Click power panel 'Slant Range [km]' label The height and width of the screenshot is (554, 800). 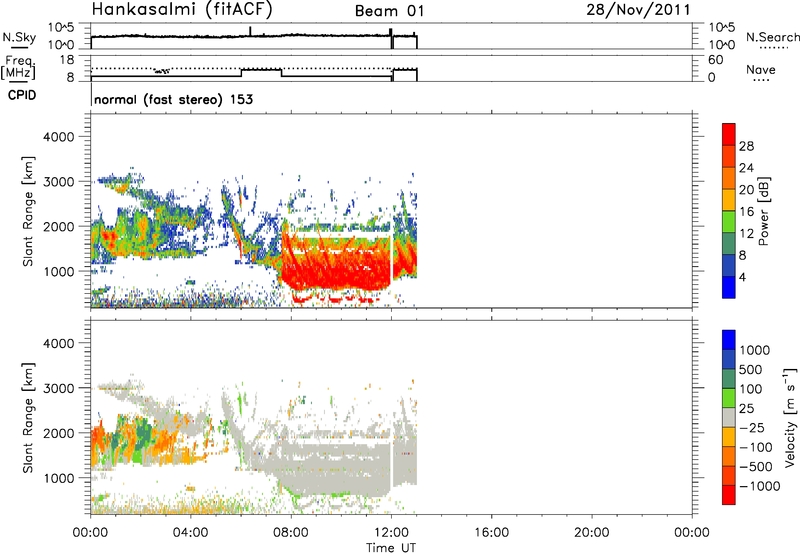click(28, 211)
